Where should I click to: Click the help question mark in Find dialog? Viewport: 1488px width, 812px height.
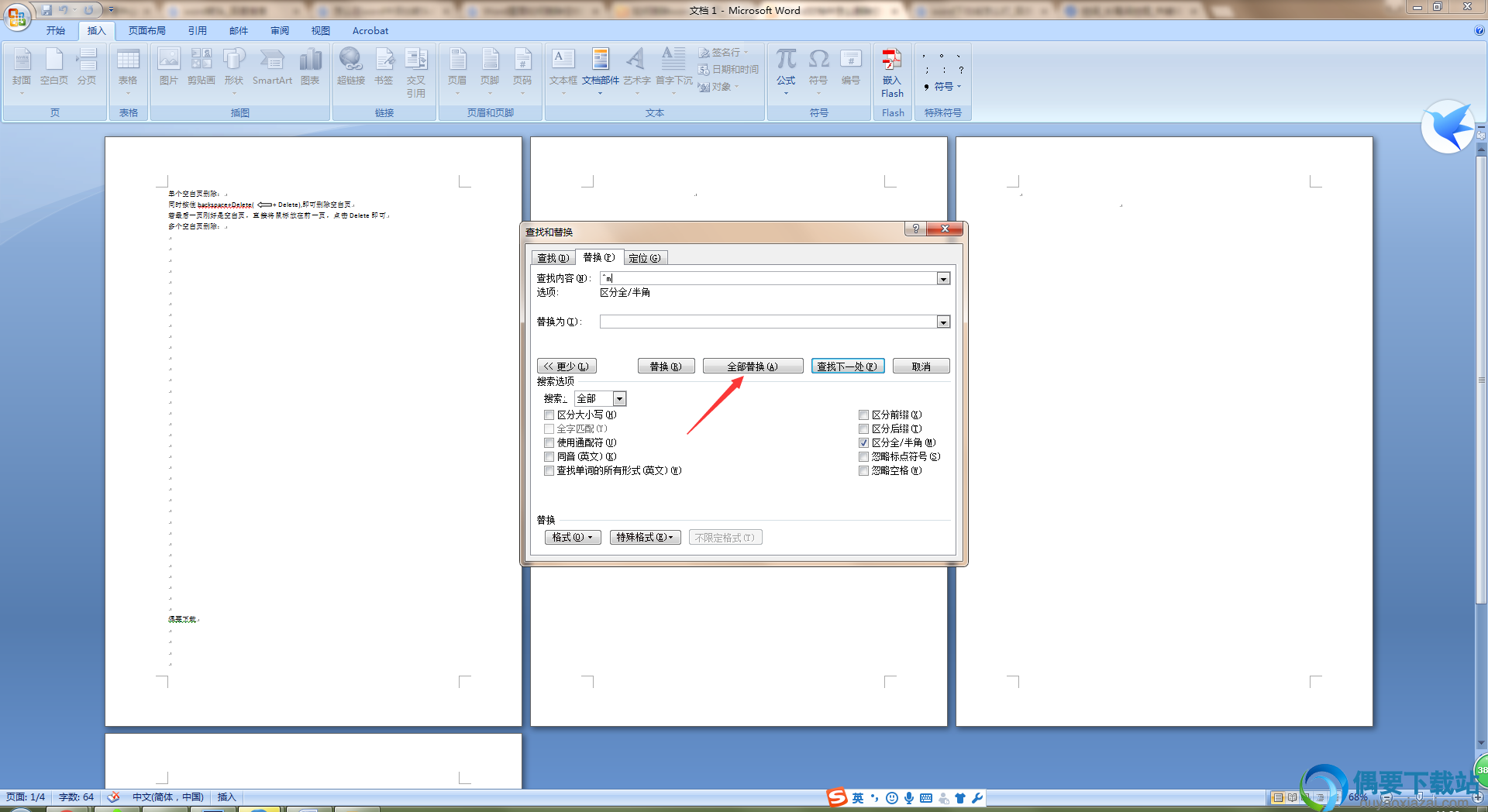916,229
